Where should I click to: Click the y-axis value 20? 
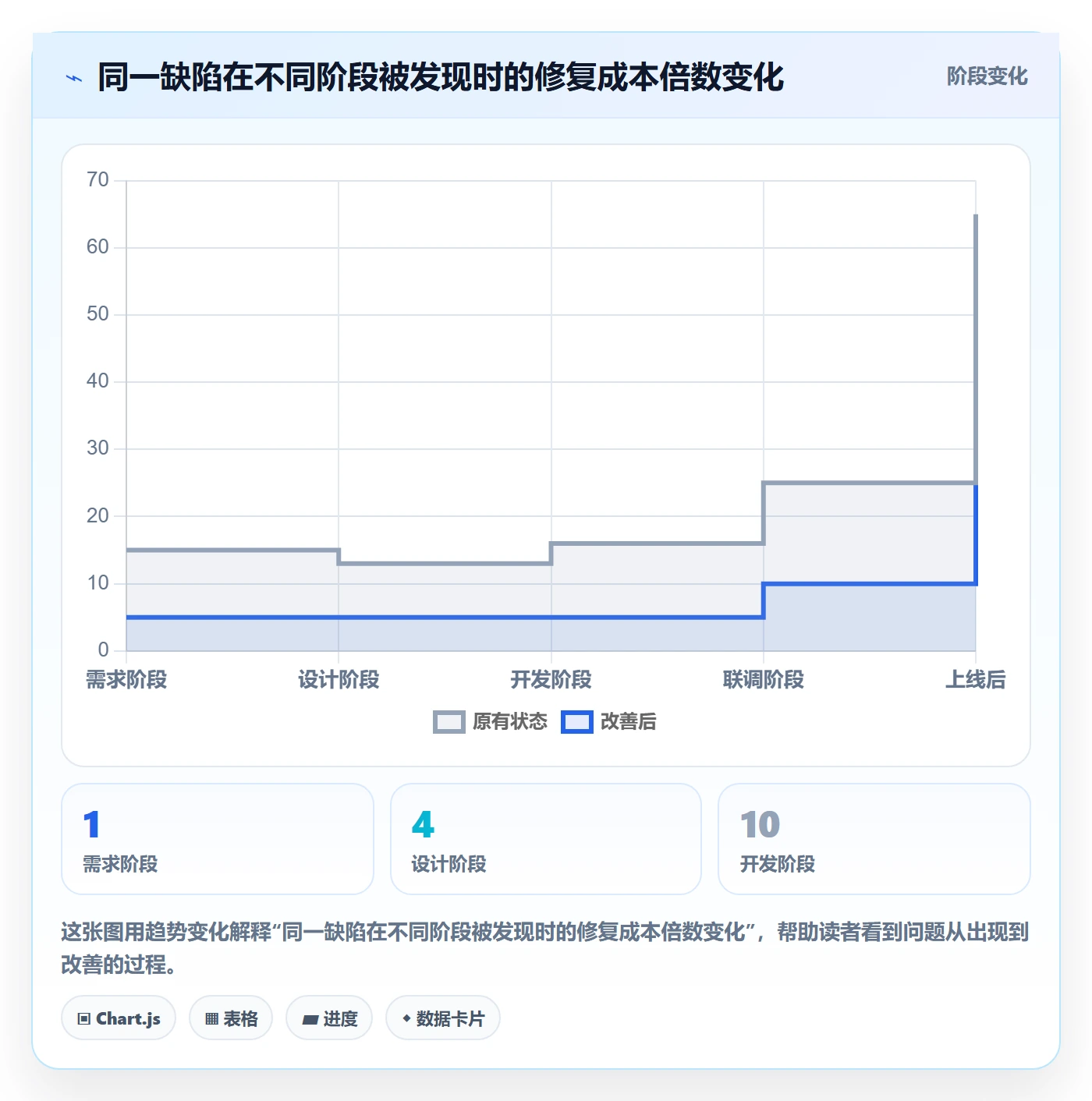tap(97, 516)
